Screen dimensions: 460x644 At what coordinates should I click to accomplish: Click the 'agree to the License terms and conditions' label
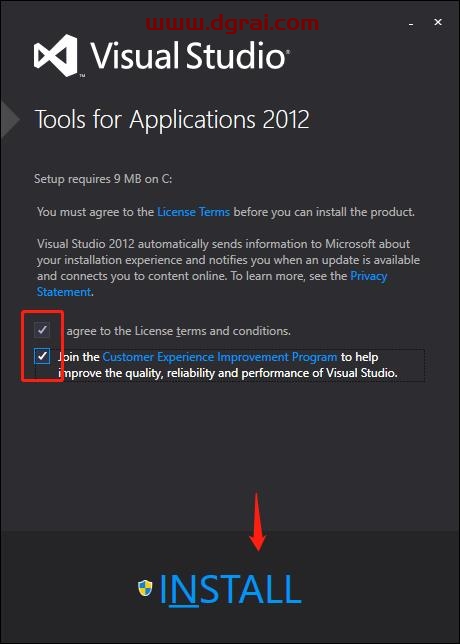click(178, 331)
